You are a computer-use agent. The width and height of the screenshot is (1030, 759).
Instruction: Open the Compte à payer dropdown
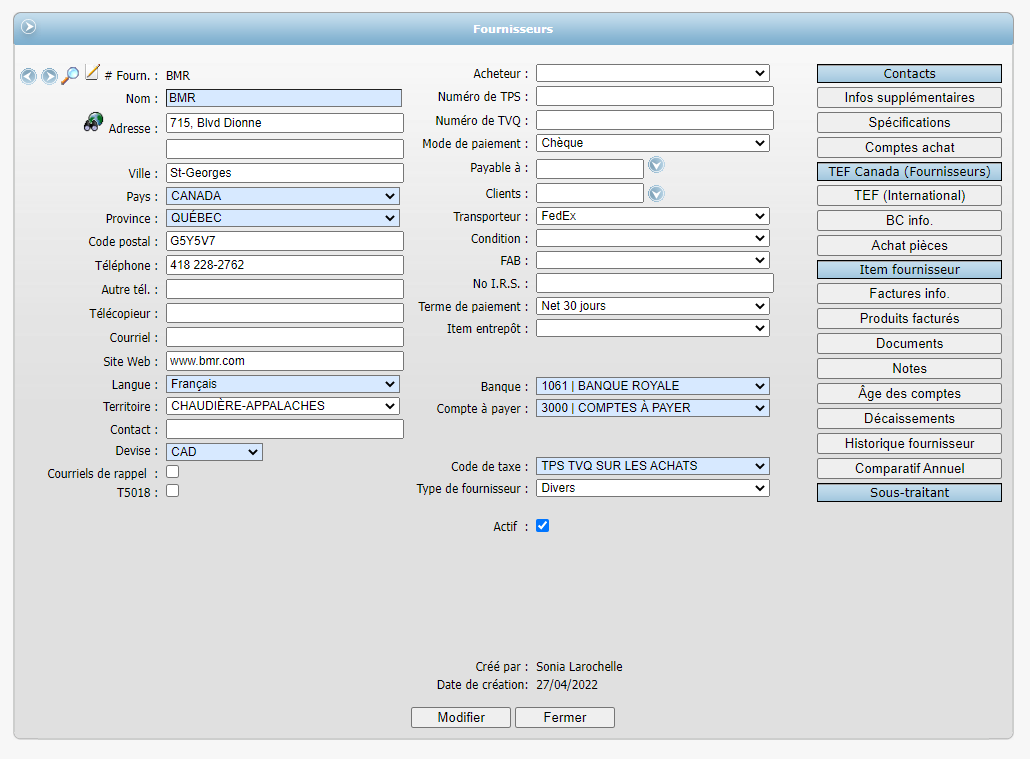[653, 408]
